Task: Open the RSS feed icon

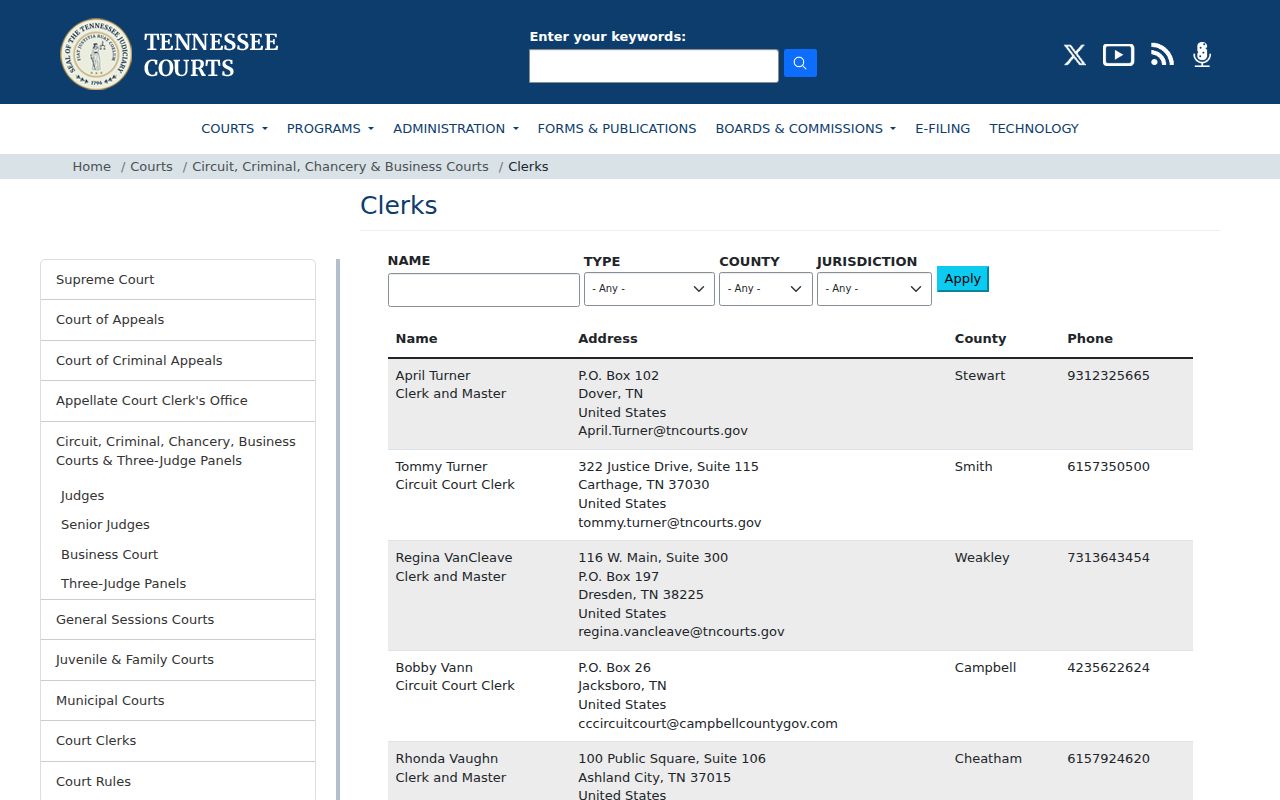Action: coord(1162,55)
